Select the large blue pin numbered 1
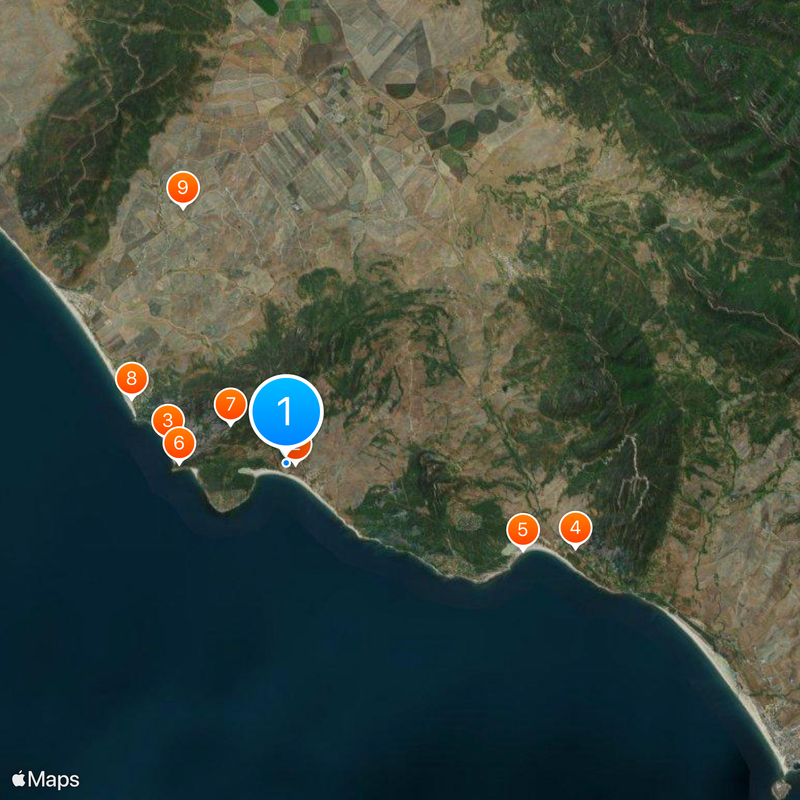Image resolution: width=800 pixels, height=800 pixels. click(x=286, y=411)
